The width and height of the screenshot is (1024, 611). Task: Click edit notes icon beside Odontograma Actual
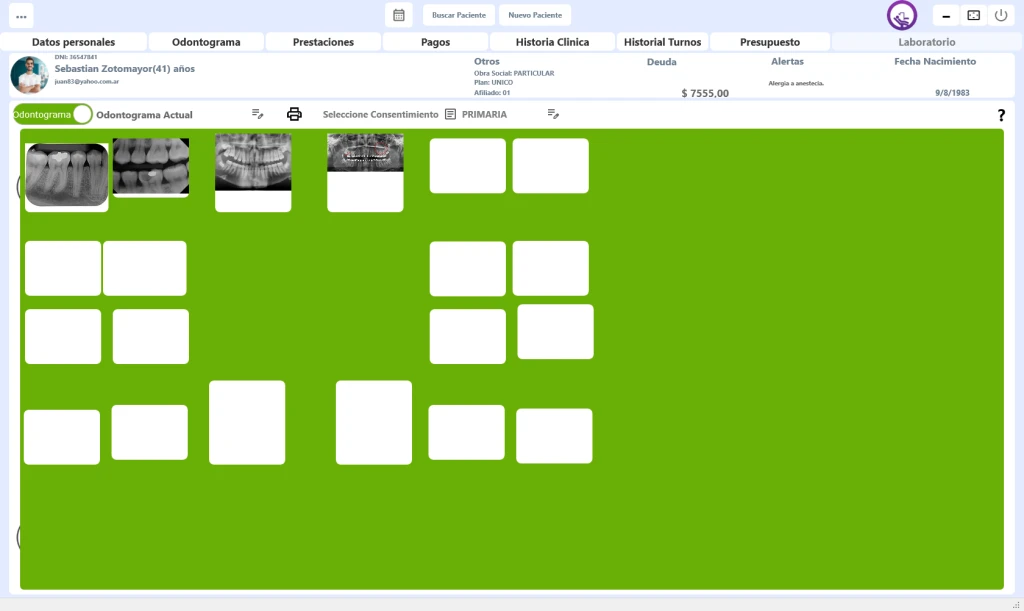tap(257, 114)
